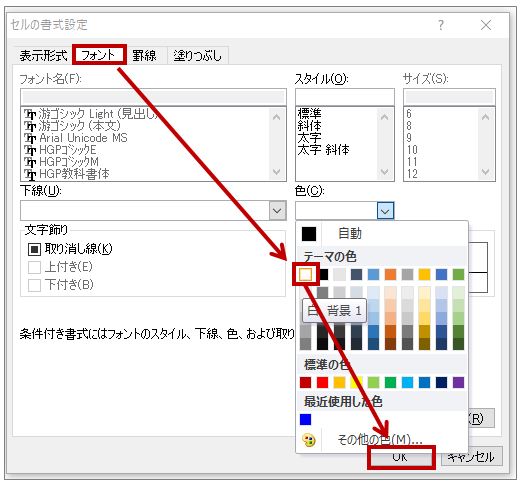Select font size 8
Viewport: 524px width, 485px height.
tap(409, 126)
